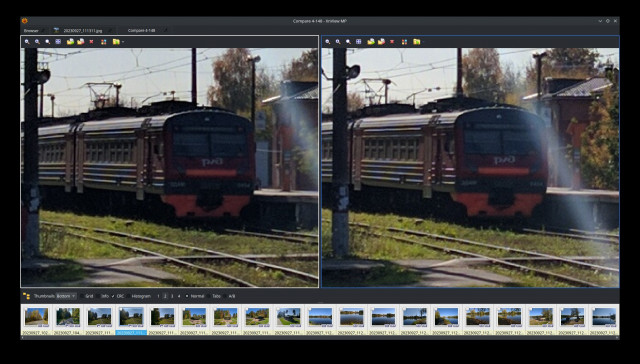Select the A/B view radio button

click(x=229, y=296)
